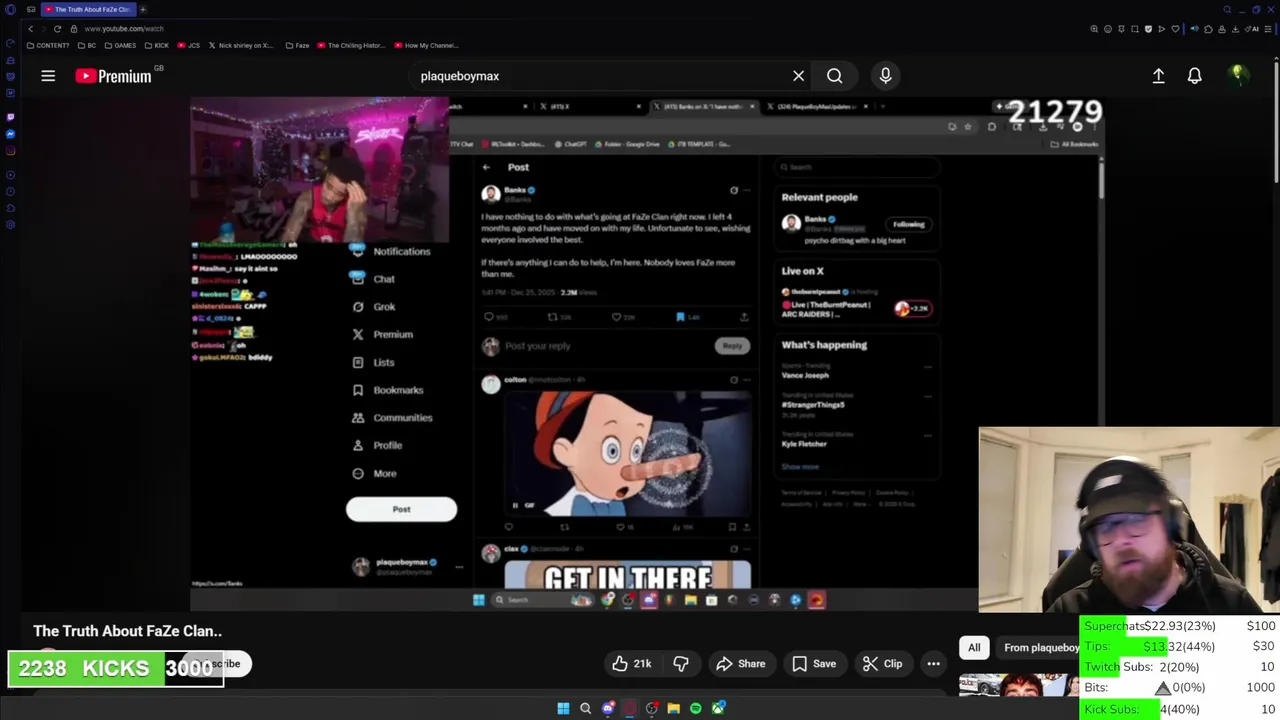This screenshot has width=1280, height=720.
Task: Go forward one page
Action: click(44, 29)
